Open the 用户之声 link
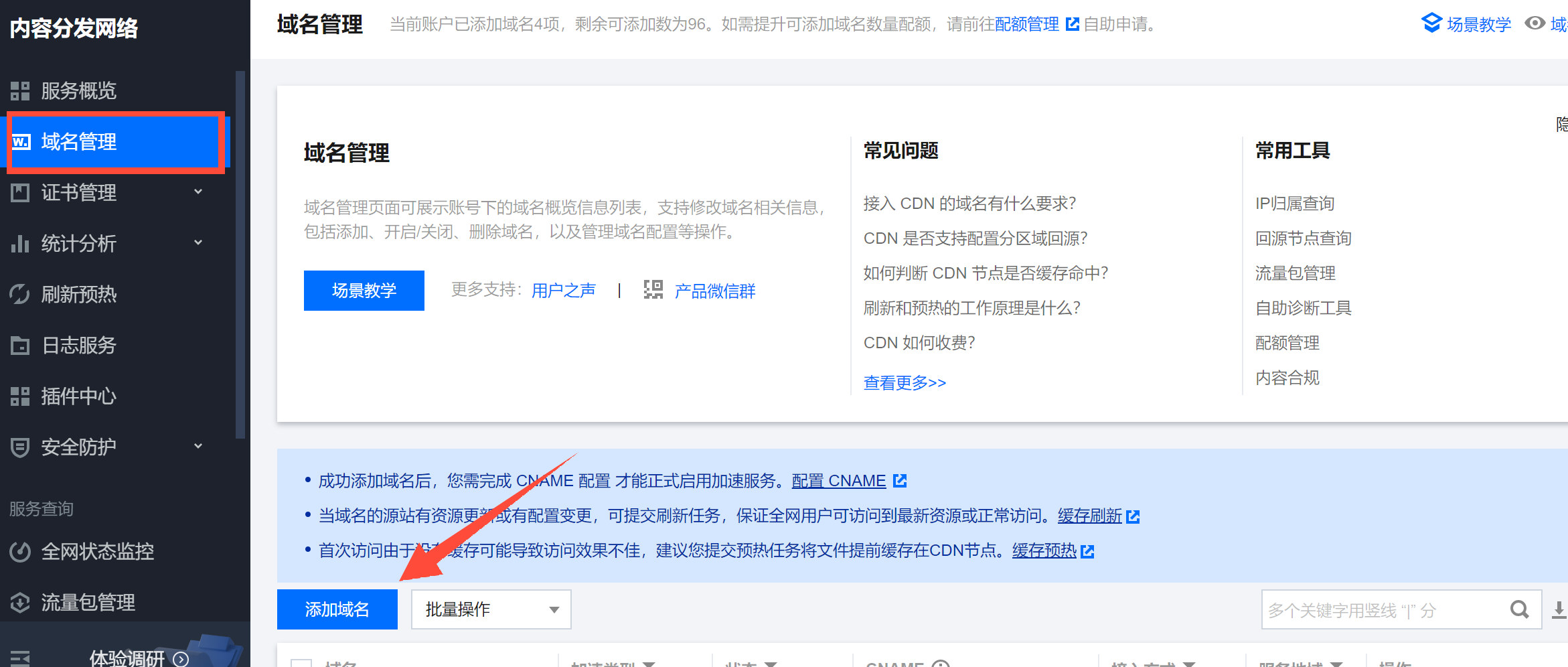Viewport: 1568px width, 667px height. [564, 291]
